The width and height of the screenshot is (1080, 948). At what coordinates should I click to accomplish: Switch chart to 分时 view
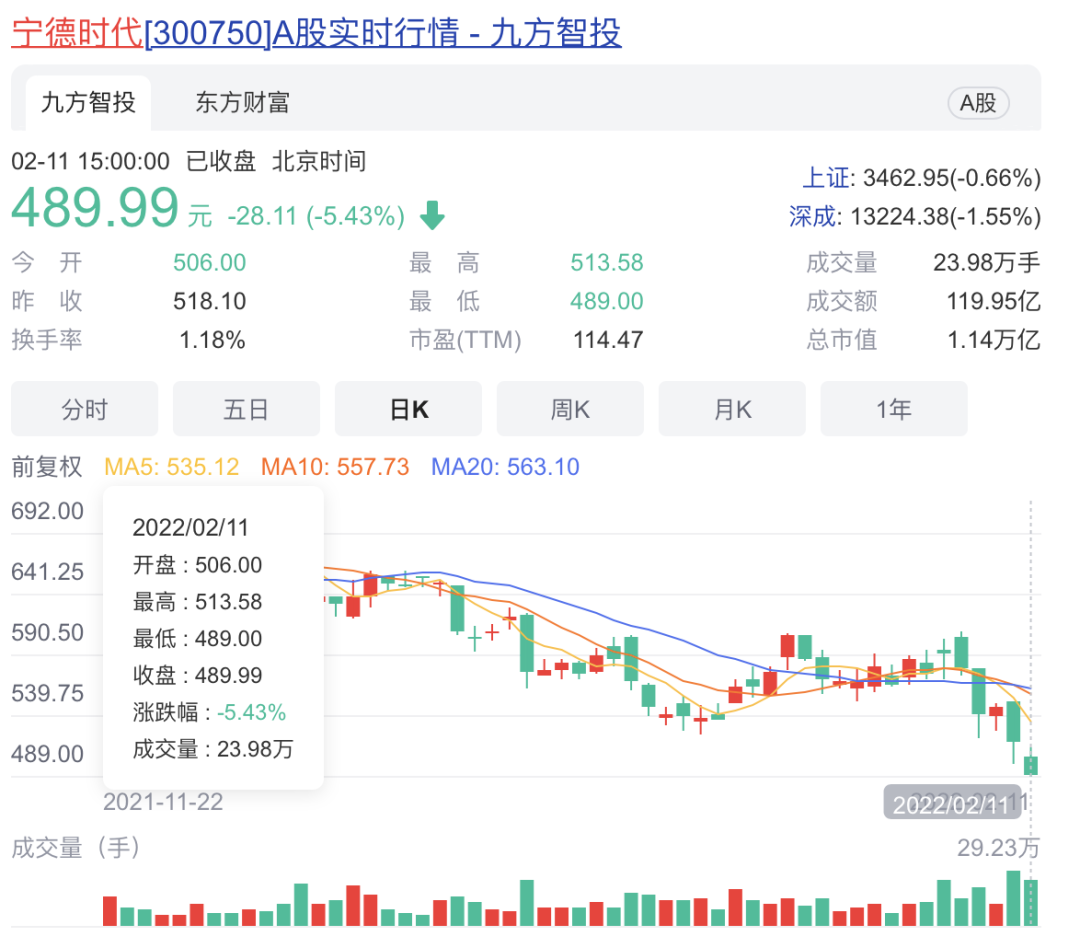click(x=85, y=409)
